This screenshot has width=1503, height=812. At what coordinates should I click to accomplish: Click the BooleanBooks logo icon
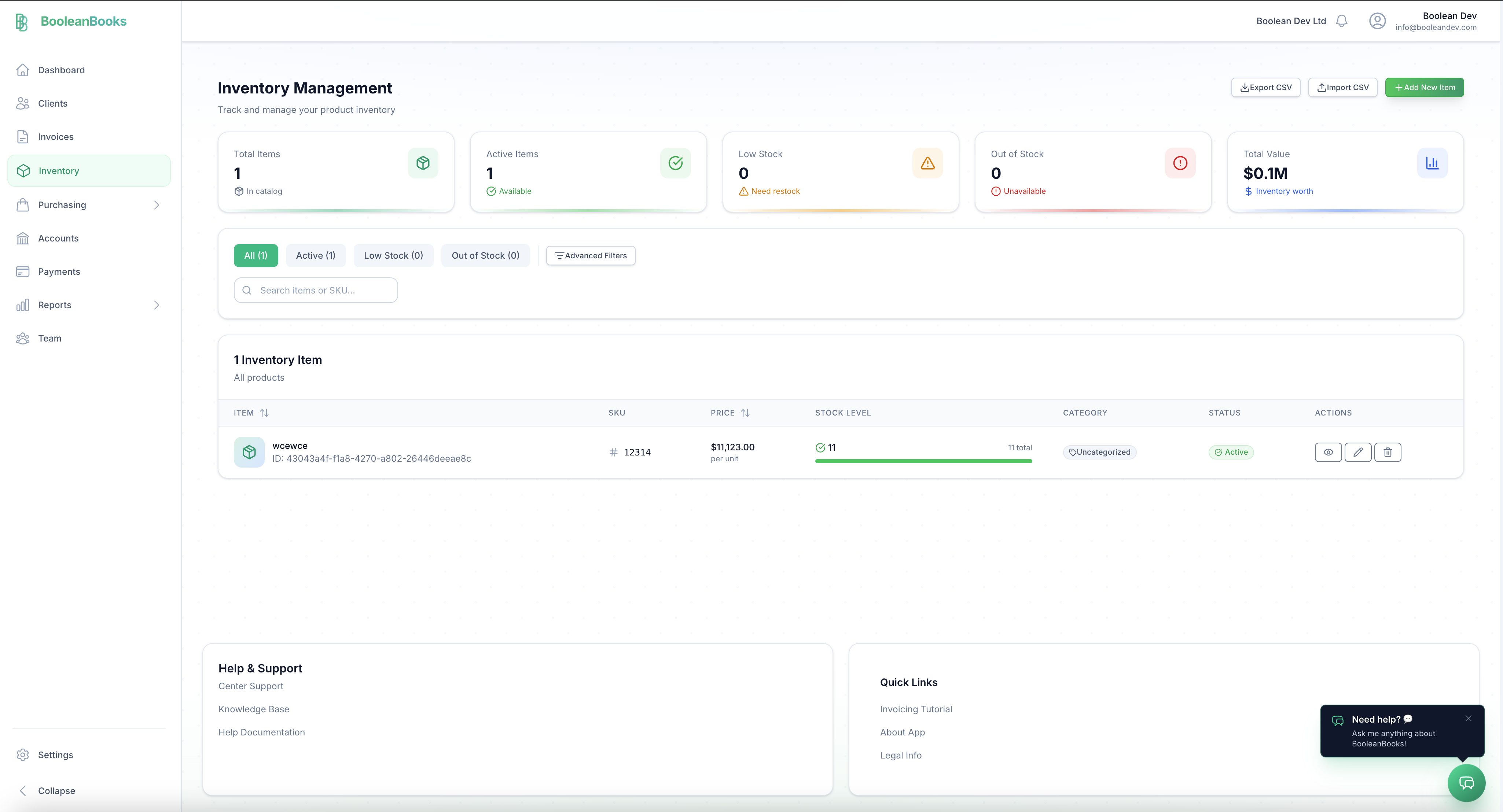pos(22,22)
